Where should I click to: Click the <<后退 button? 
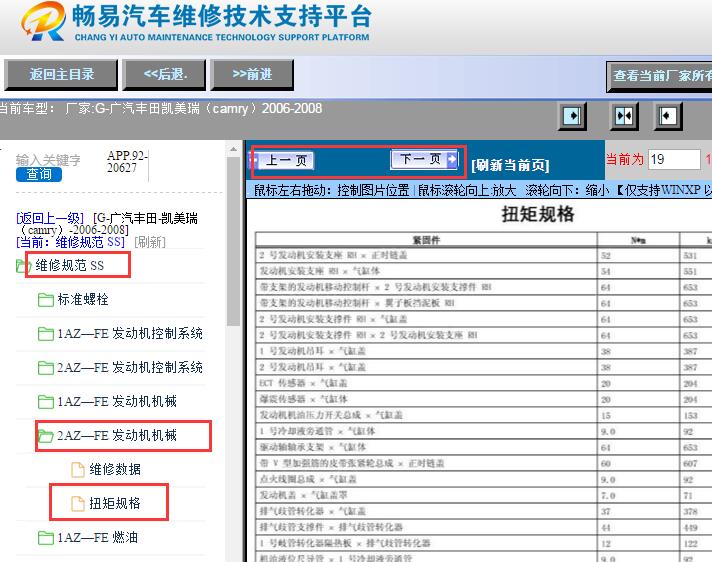tap(164, 74)
